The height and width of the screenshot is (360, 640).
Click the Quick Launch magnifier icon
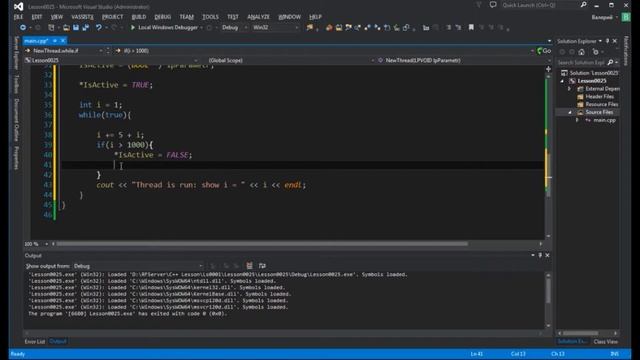click(583, 5)
